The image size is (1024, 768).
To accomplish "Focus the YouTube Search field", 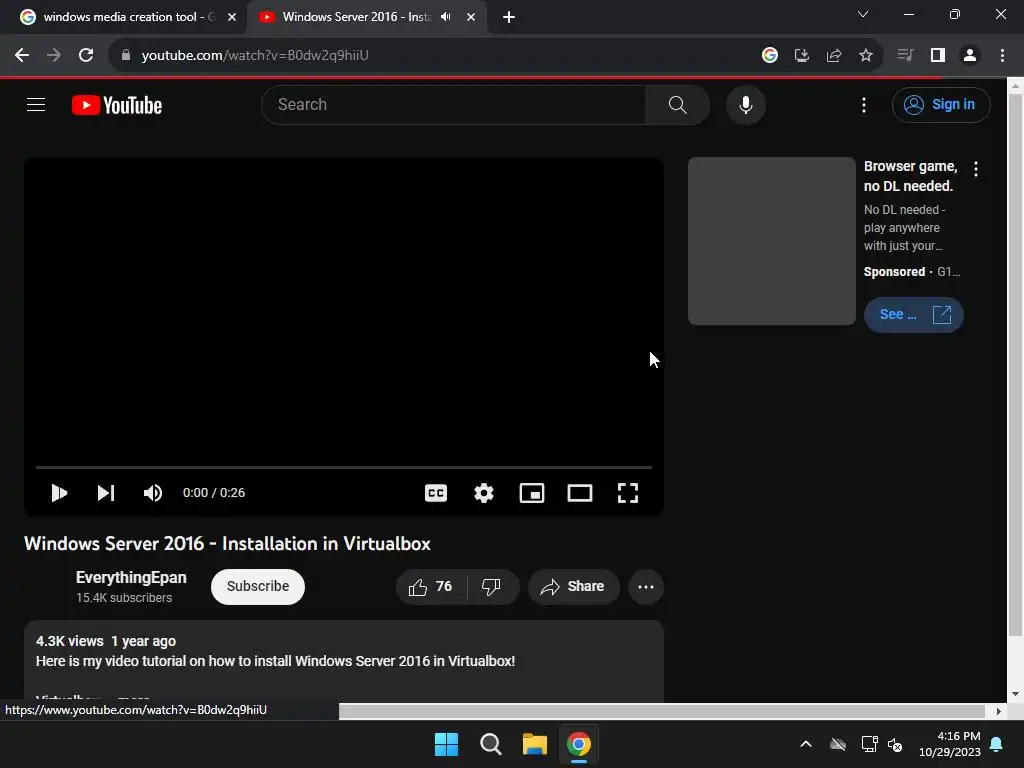I will tap(454, 104).
